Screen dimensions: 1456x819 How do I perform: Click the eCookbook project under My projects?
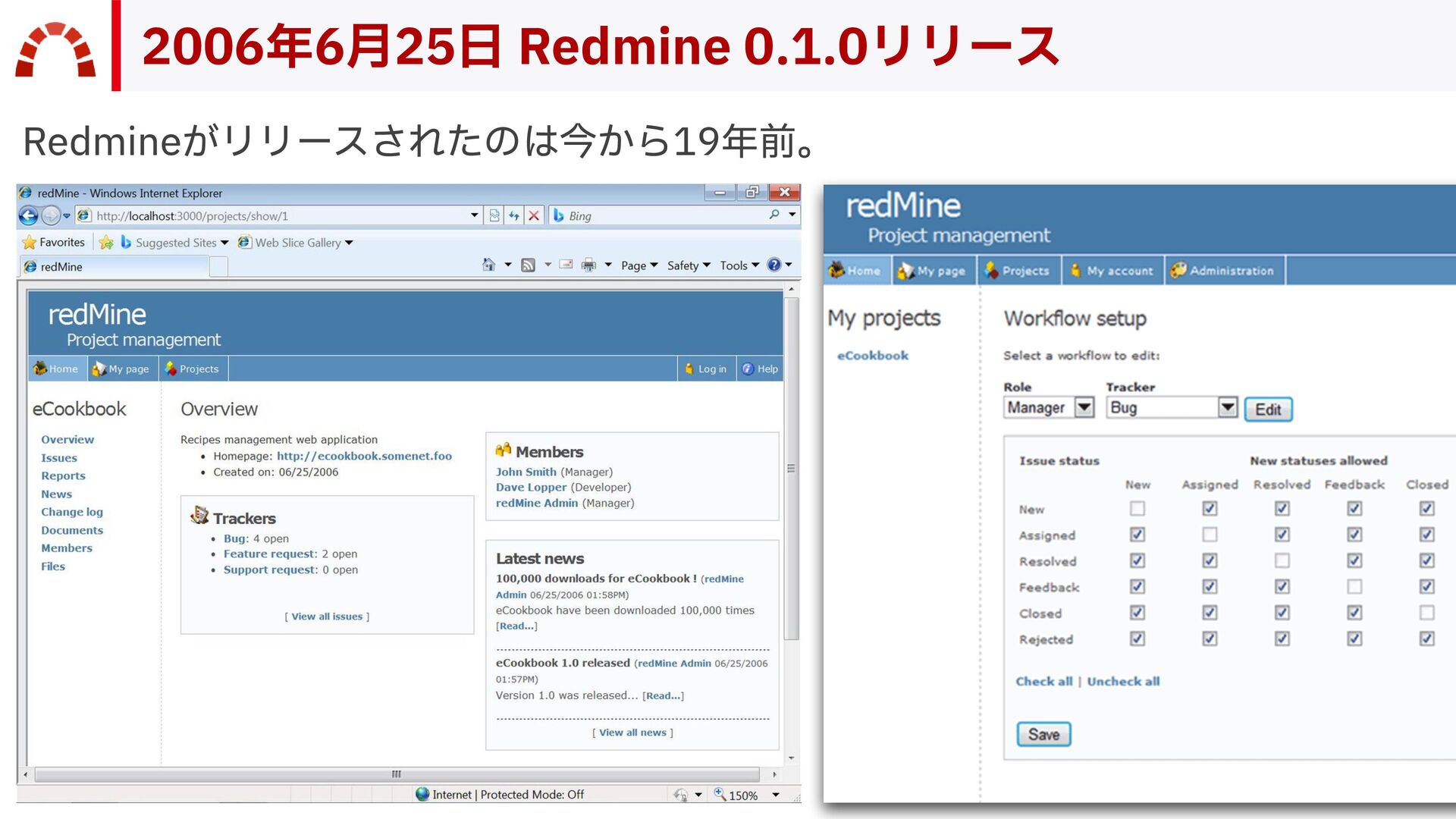872,355
